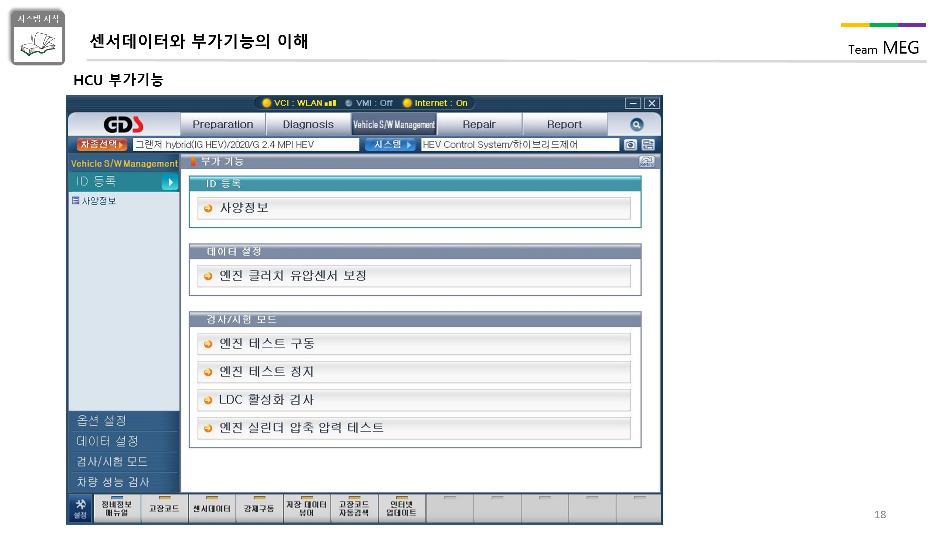938x544 pixels.
Task: Click the 차종선택 vehicle select button
Action: pos(102,144)
